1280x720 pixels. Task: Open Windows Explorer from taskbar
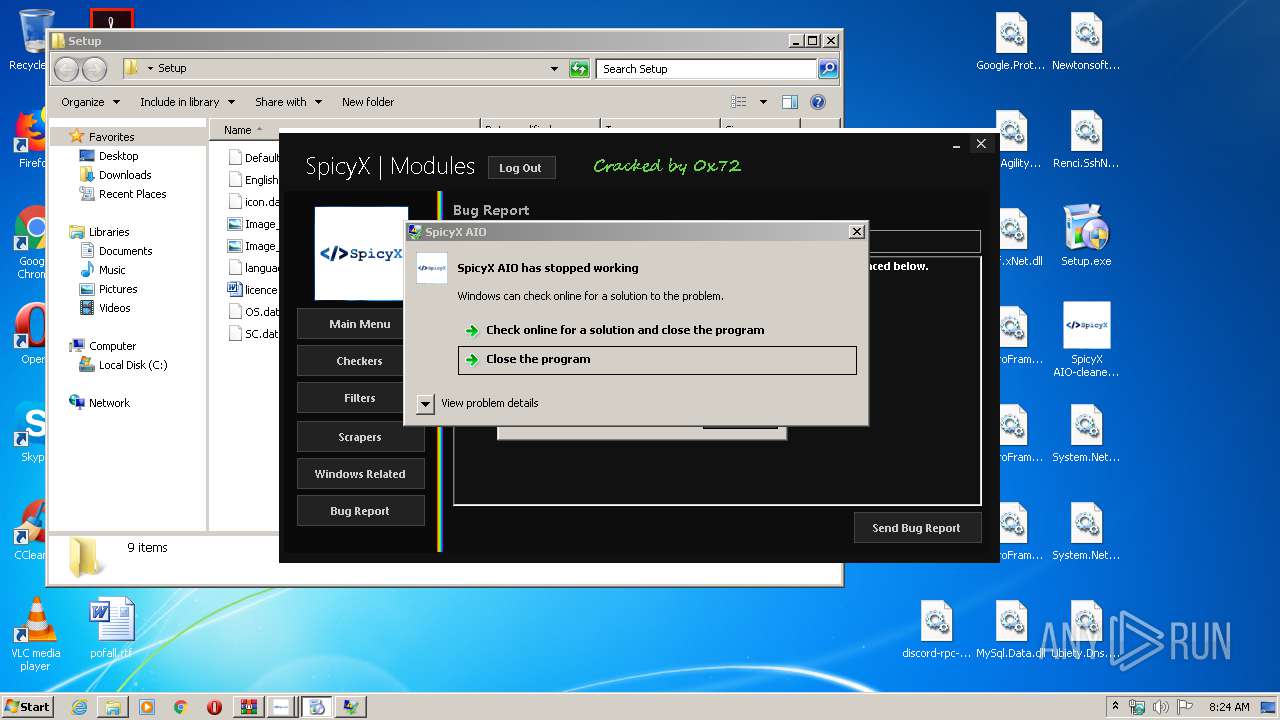pos(113,707)
